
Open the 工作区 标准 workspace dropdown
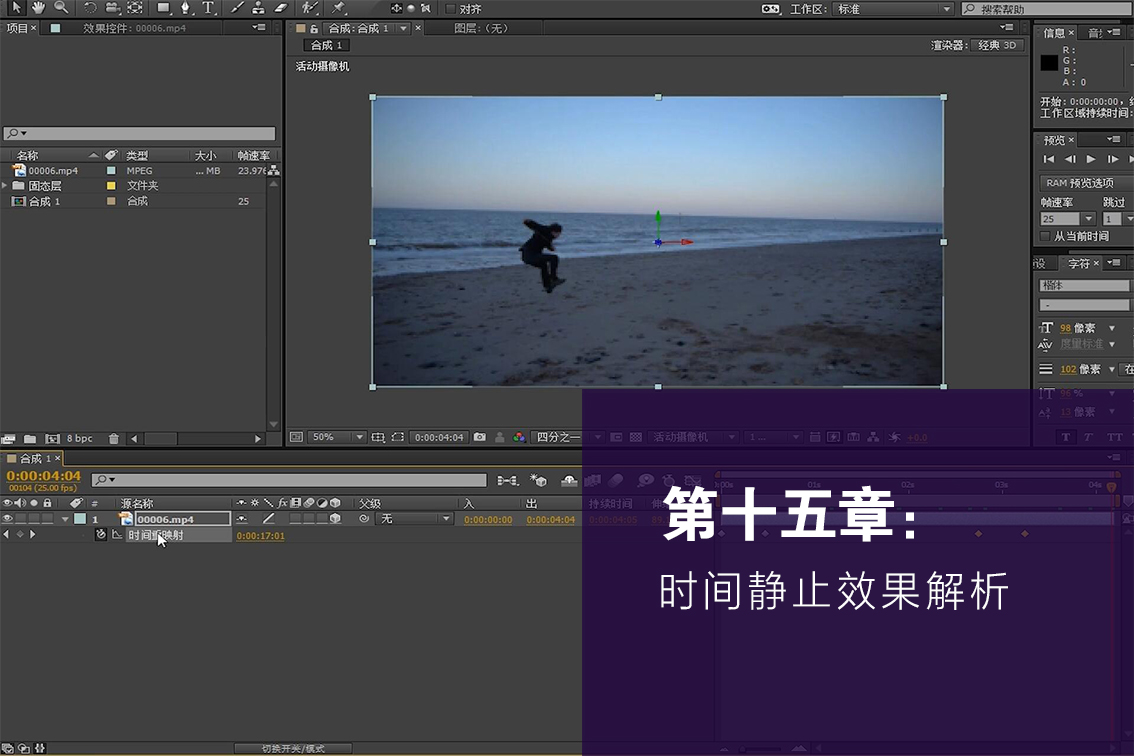pyautogui.click(x=893, y=9)
